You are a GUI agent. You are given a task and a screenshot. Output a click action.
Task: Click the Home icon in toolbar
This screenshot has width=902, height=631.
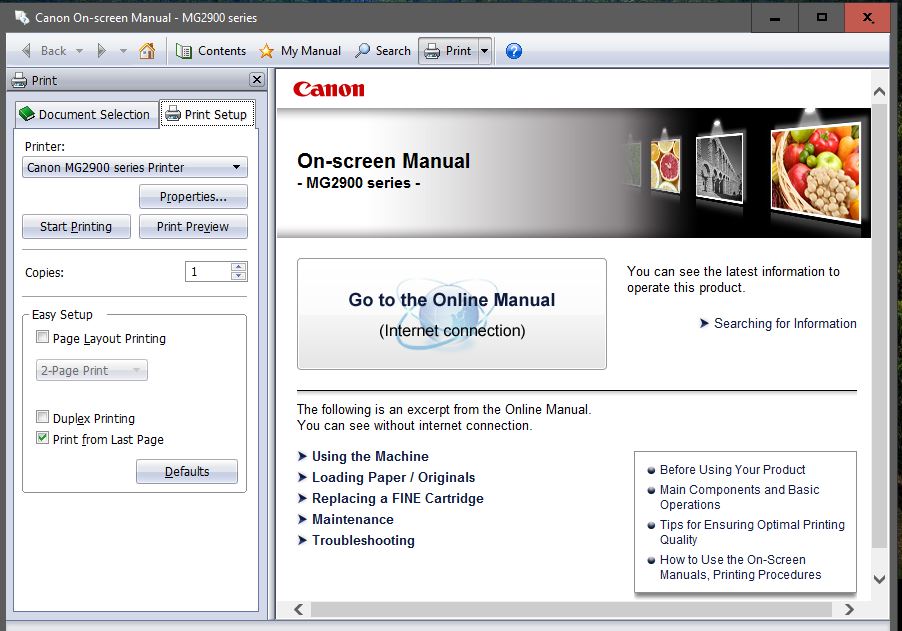(x=147, y=51)
